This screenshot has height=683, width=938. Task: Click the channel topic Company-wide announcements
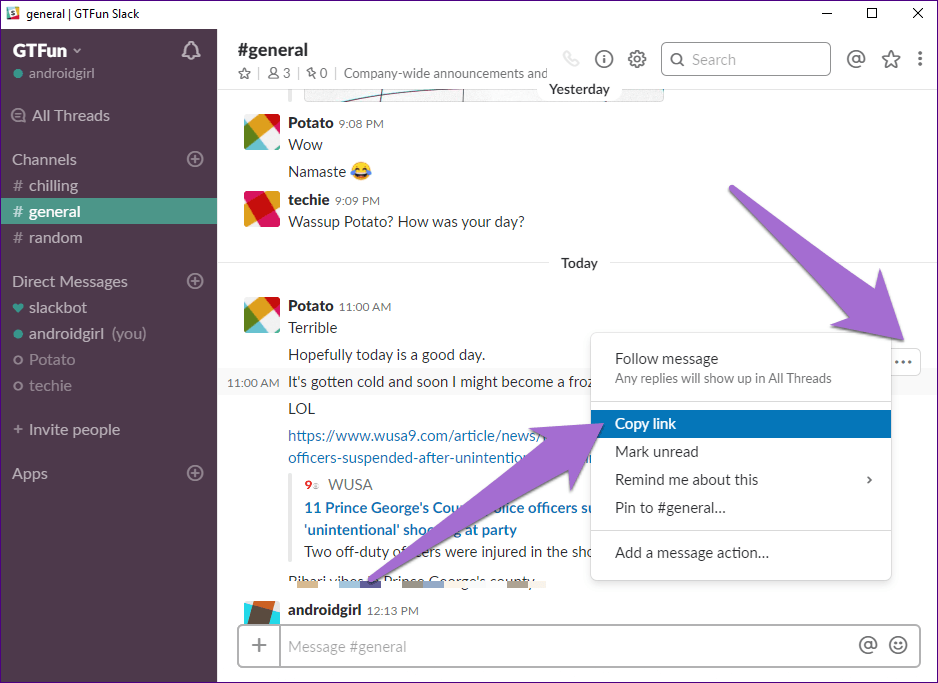click(x=445, y=73)
